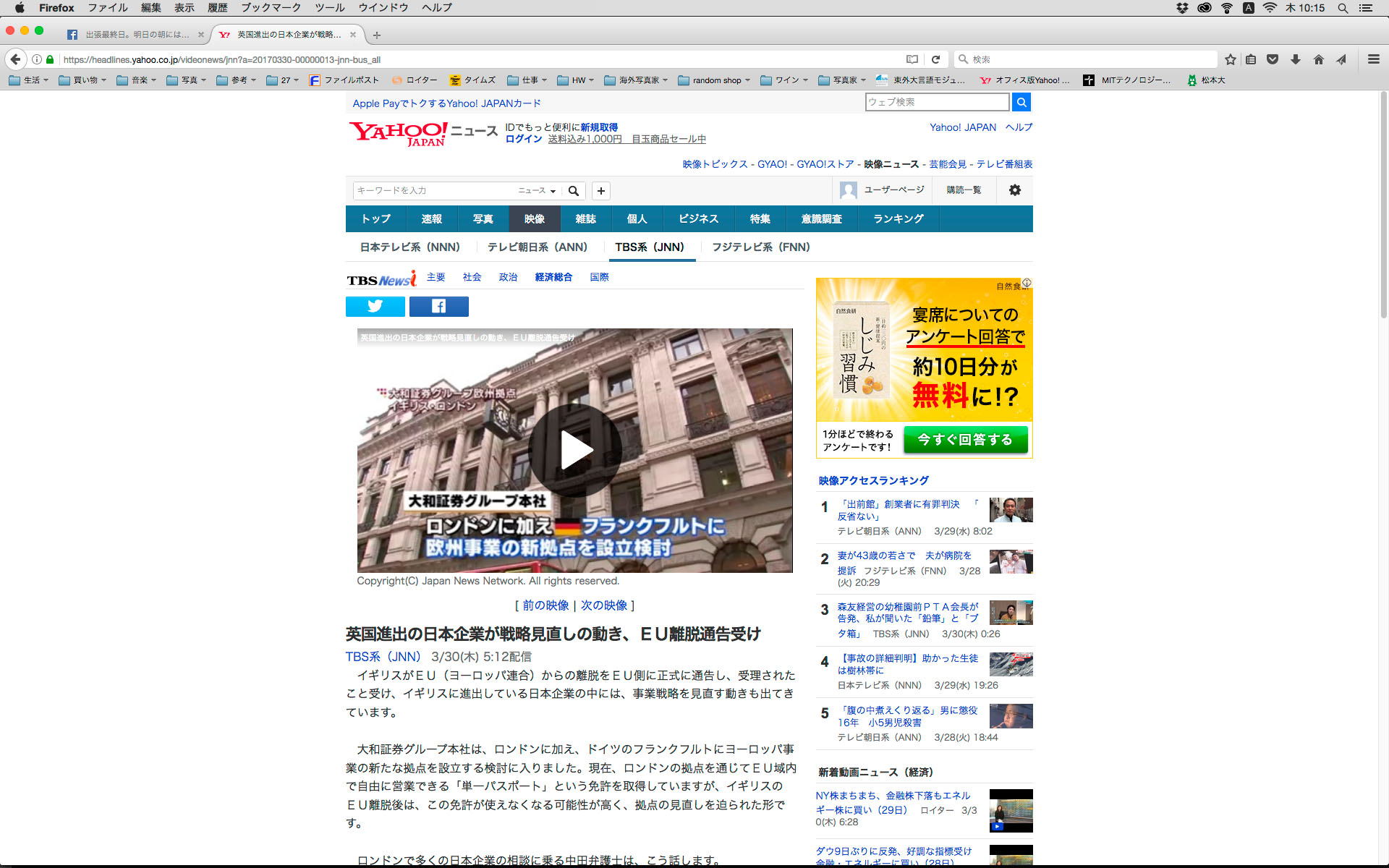This screenshot has height=868, width=1389.
Task: Open Yahoo news settings gear
Action: [x=1014, y=190]
